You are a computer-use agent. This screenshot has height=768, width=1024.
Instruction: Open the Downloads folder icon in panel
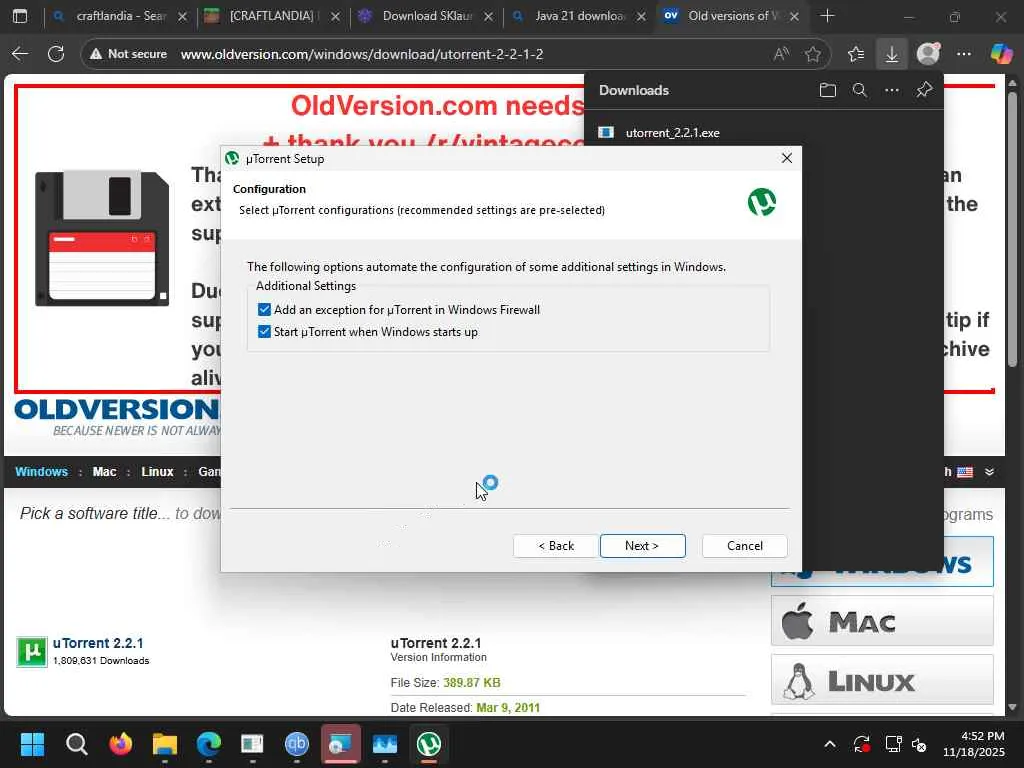[x=827, y=90]
